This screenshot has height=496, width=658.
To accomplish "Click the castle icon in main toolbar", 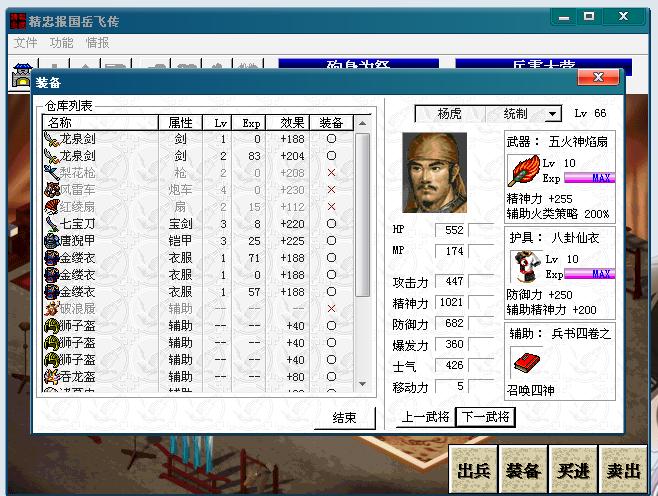I will 21,75.
